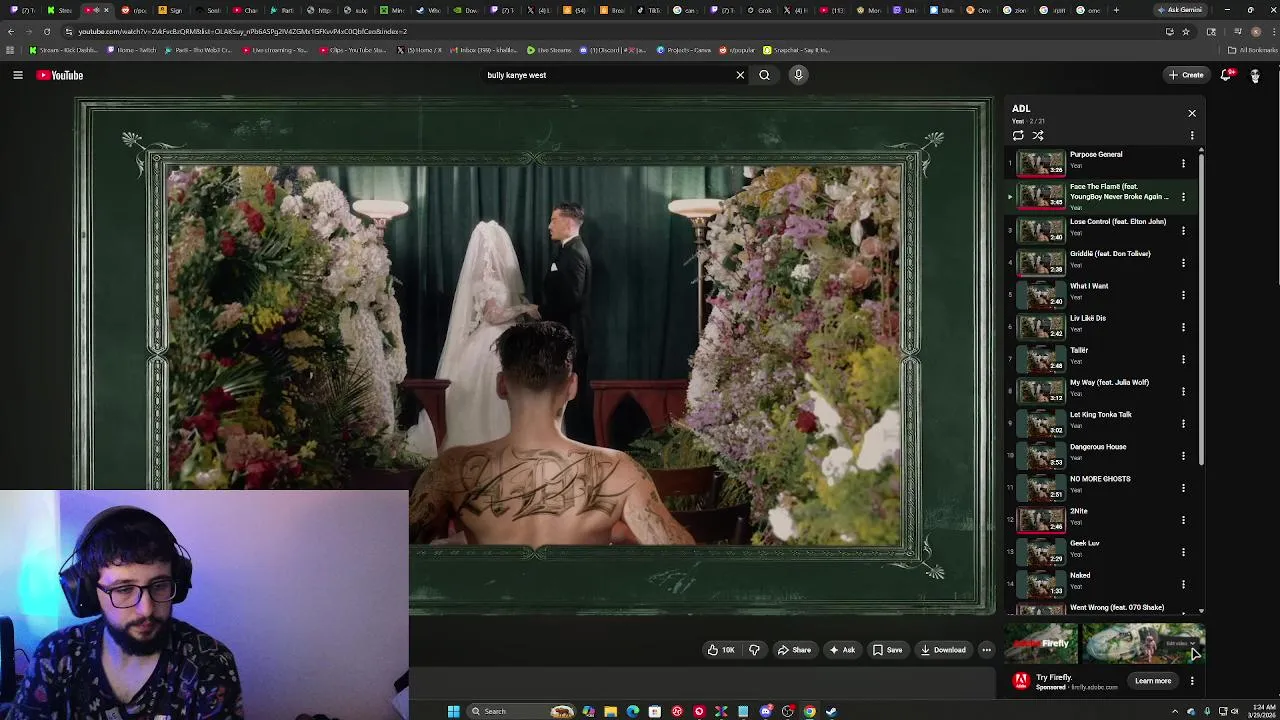The height and width of the screenshot is (720, 1280).
Task: Open options for 'Naked' track
Action: pyautogui.click(x=1183, y=583)
